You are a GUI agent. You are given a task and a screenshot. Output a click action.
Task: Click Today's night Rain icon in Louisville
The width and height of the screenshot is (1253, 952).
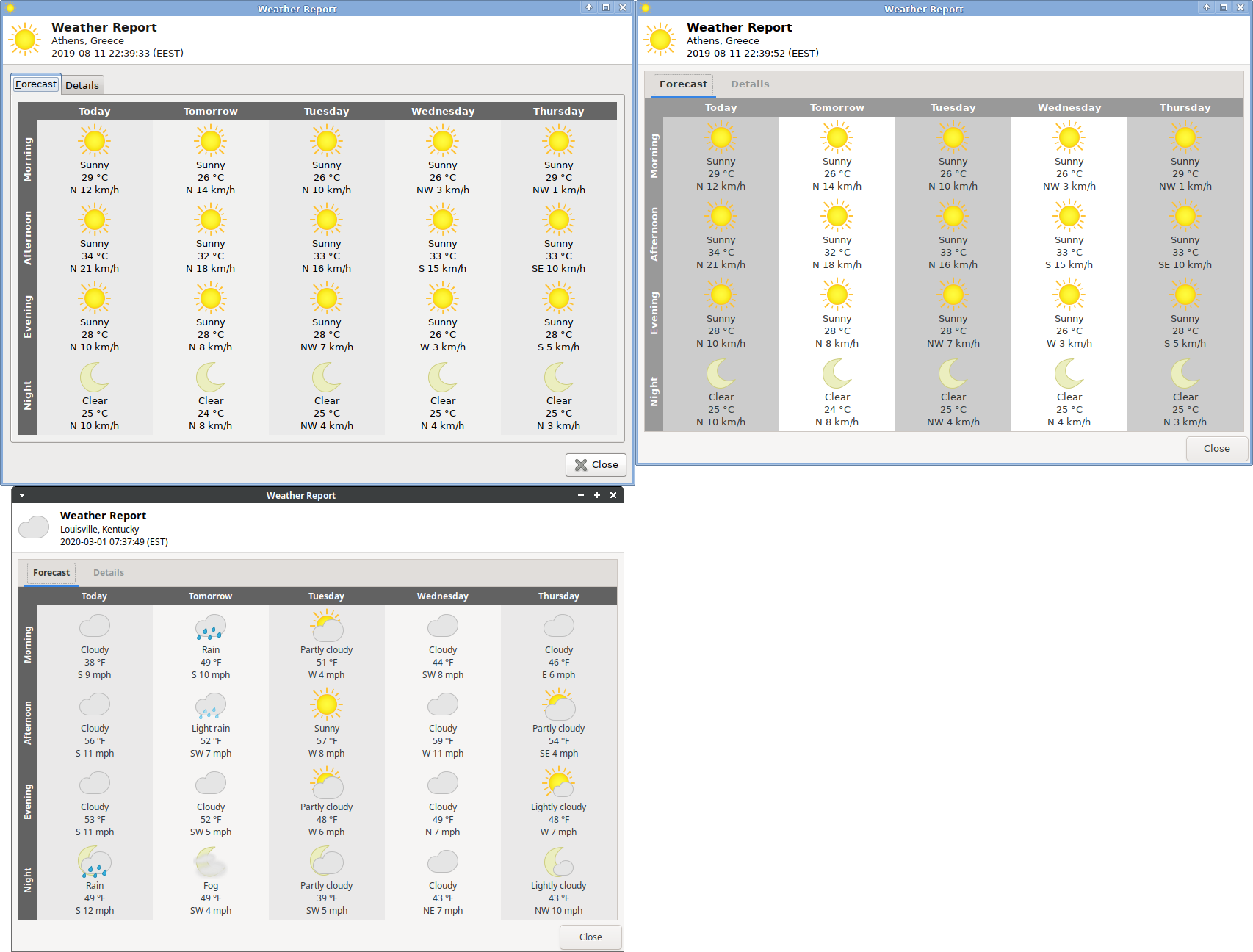pyautogui.click(x=95, y=862)
